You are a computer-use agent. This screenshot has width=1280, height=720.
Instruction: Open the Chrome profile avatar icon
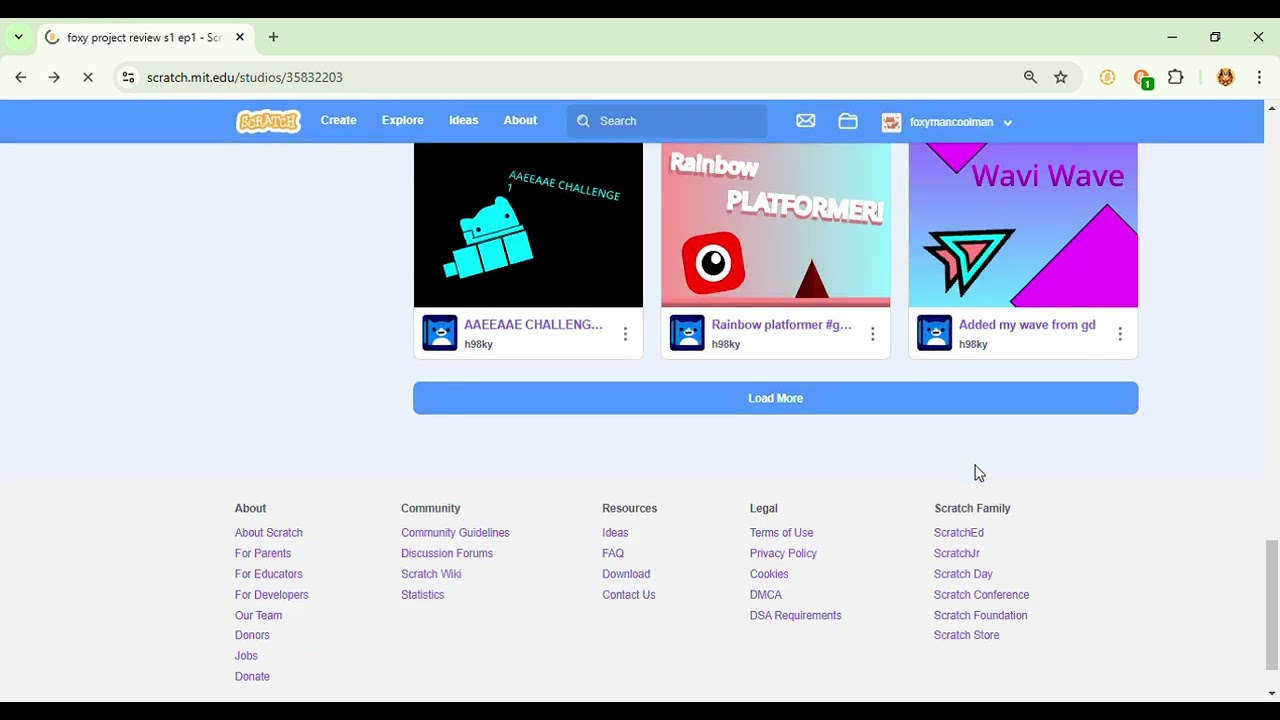[x=1225, y=77]
